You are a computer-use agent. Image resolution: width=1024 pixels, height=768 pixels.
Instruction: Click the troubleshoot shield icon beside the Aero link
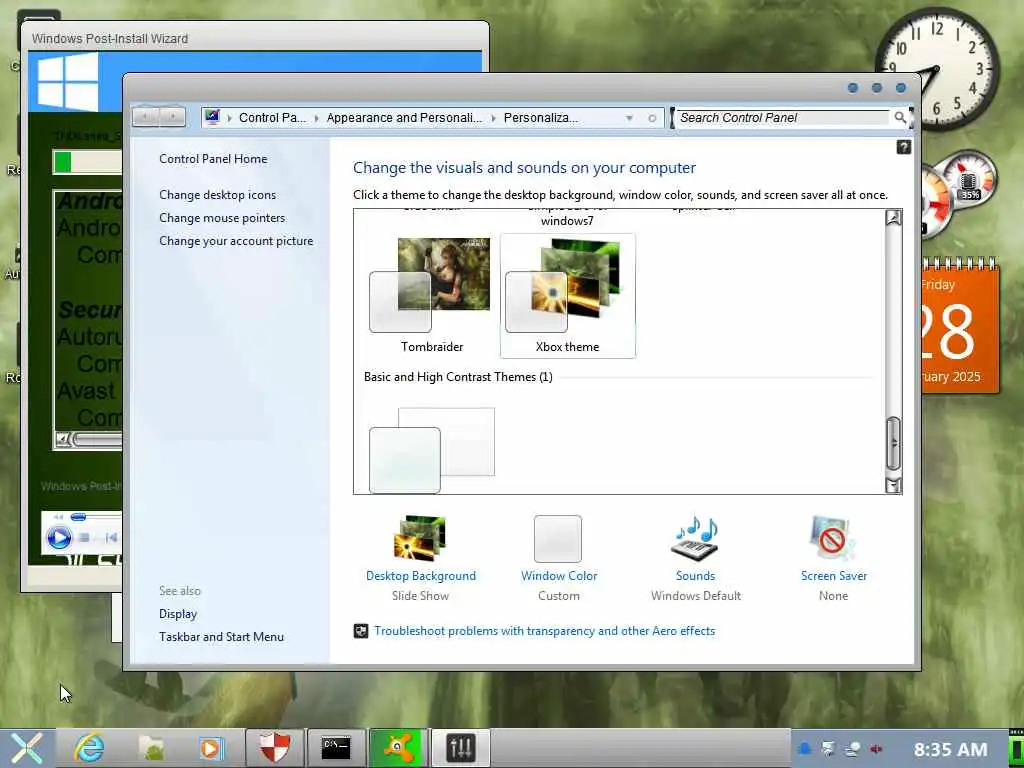pyautogui.click(x=360, y=631)
